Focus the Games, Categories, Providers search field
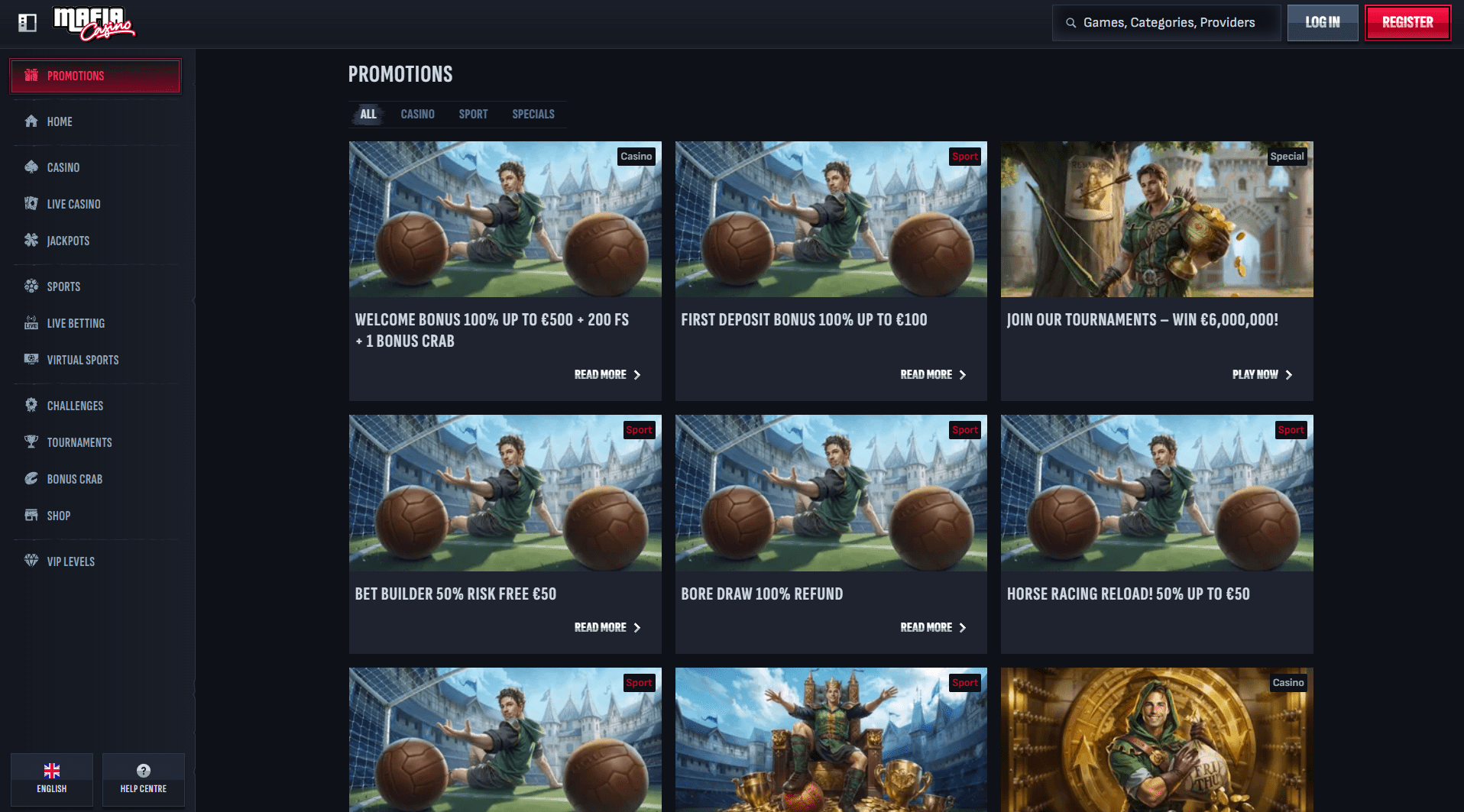 [x=1167, y=23]
